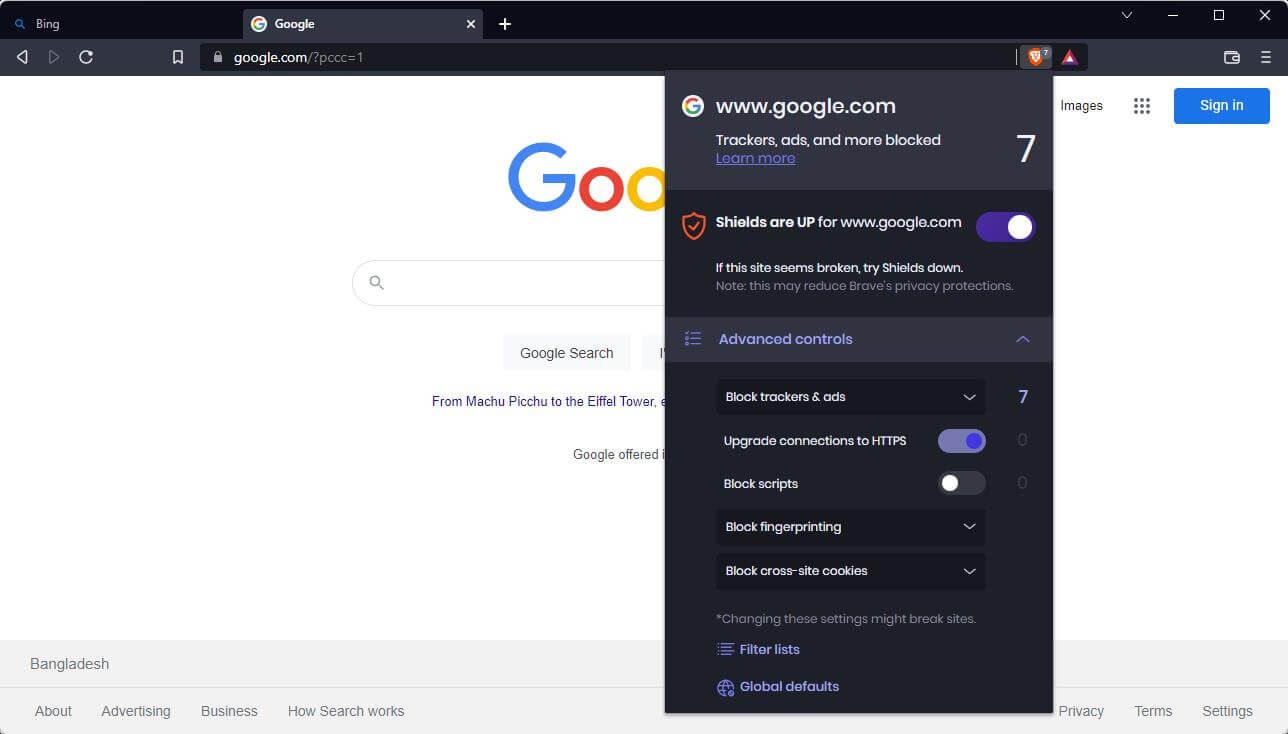Click the Advanced controls list icon
1288x734 pixels.
pos(693,339)
